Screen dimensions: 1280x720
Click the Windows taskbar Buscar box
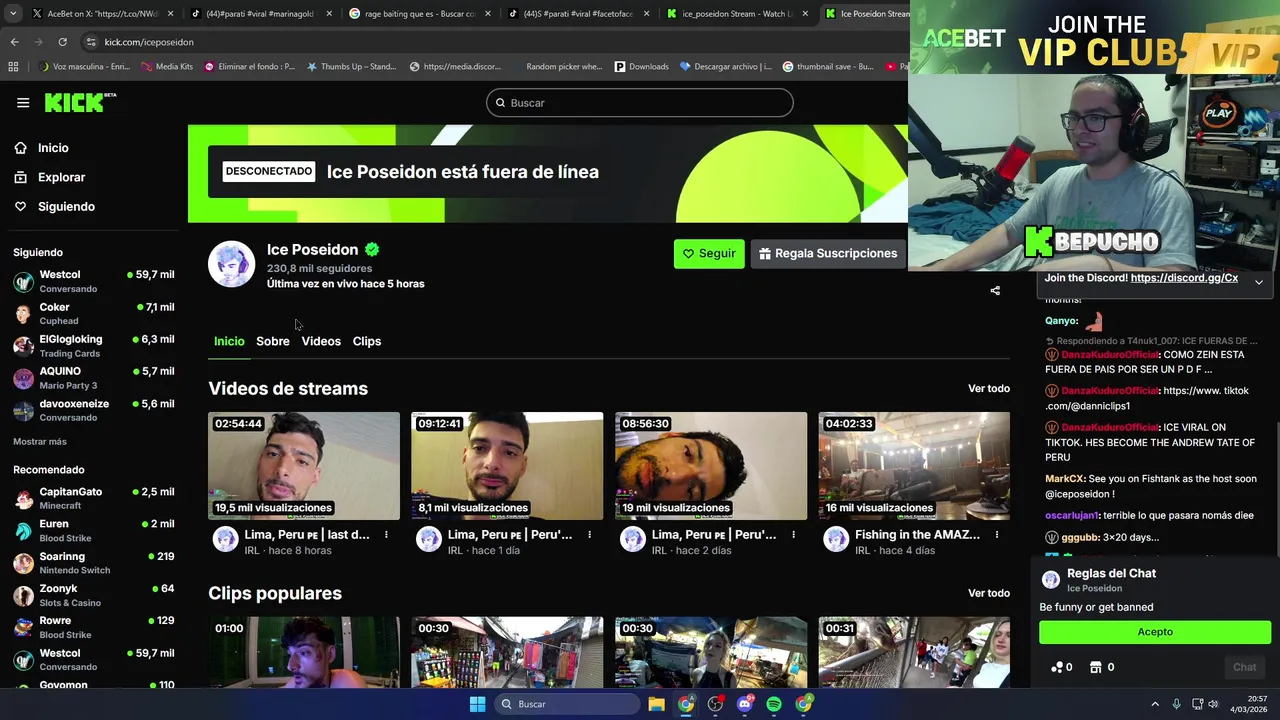[x=569, y=704]
